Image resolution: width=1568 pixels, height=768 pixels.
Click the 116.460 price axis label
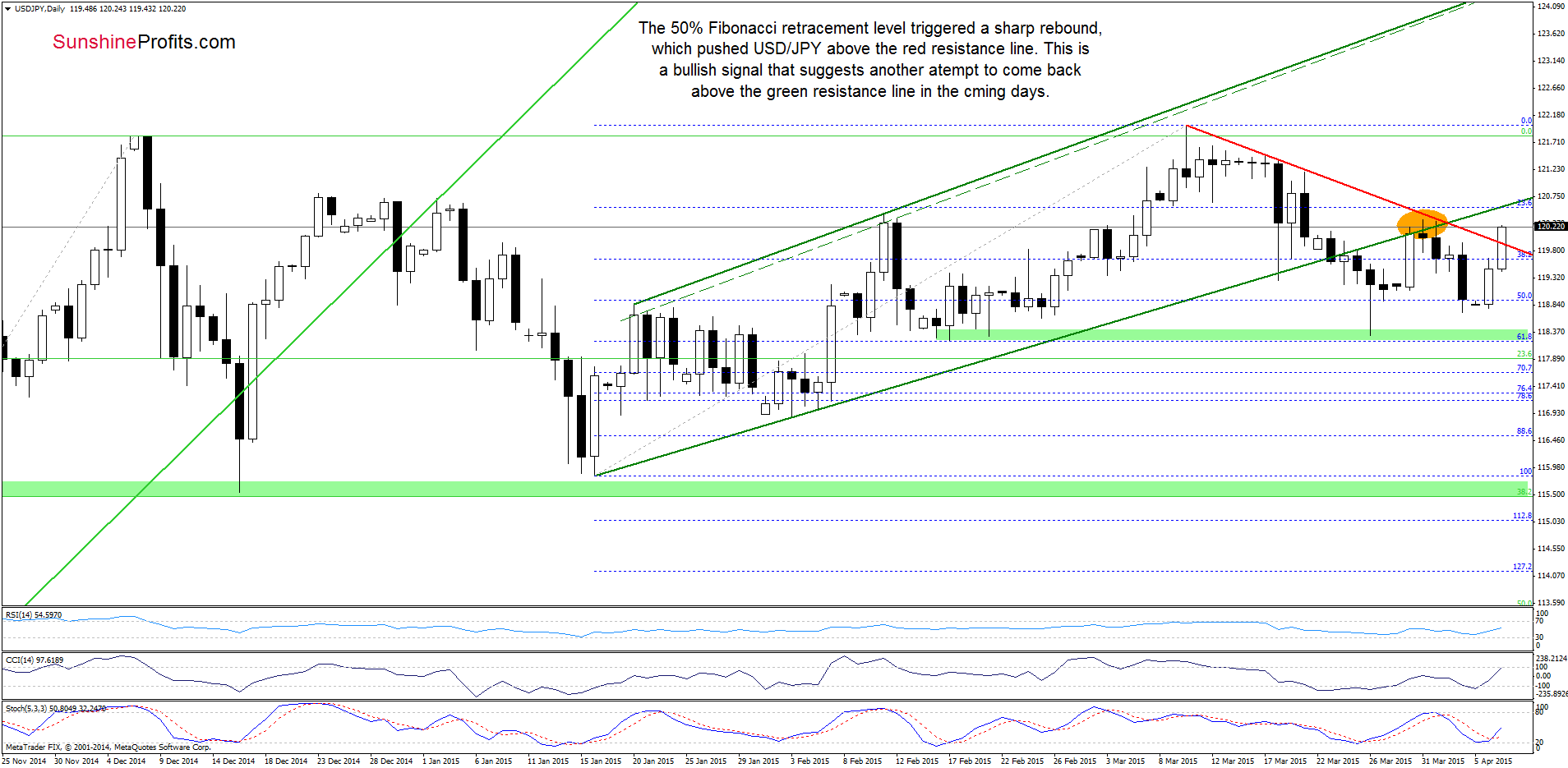1551,440
